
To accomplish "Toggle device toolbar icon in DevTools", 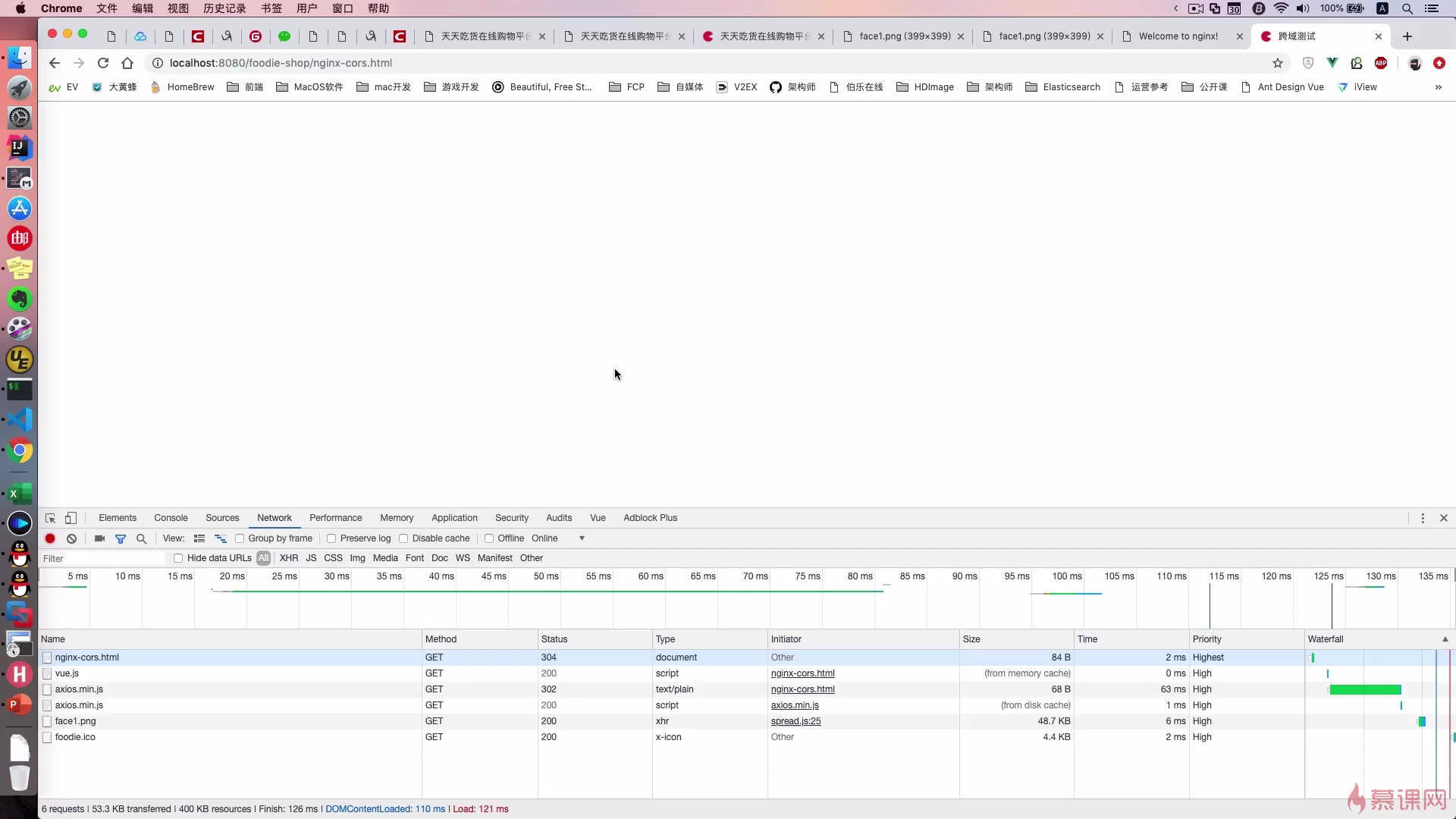I will pyautogui.click(x=71, y=518).
